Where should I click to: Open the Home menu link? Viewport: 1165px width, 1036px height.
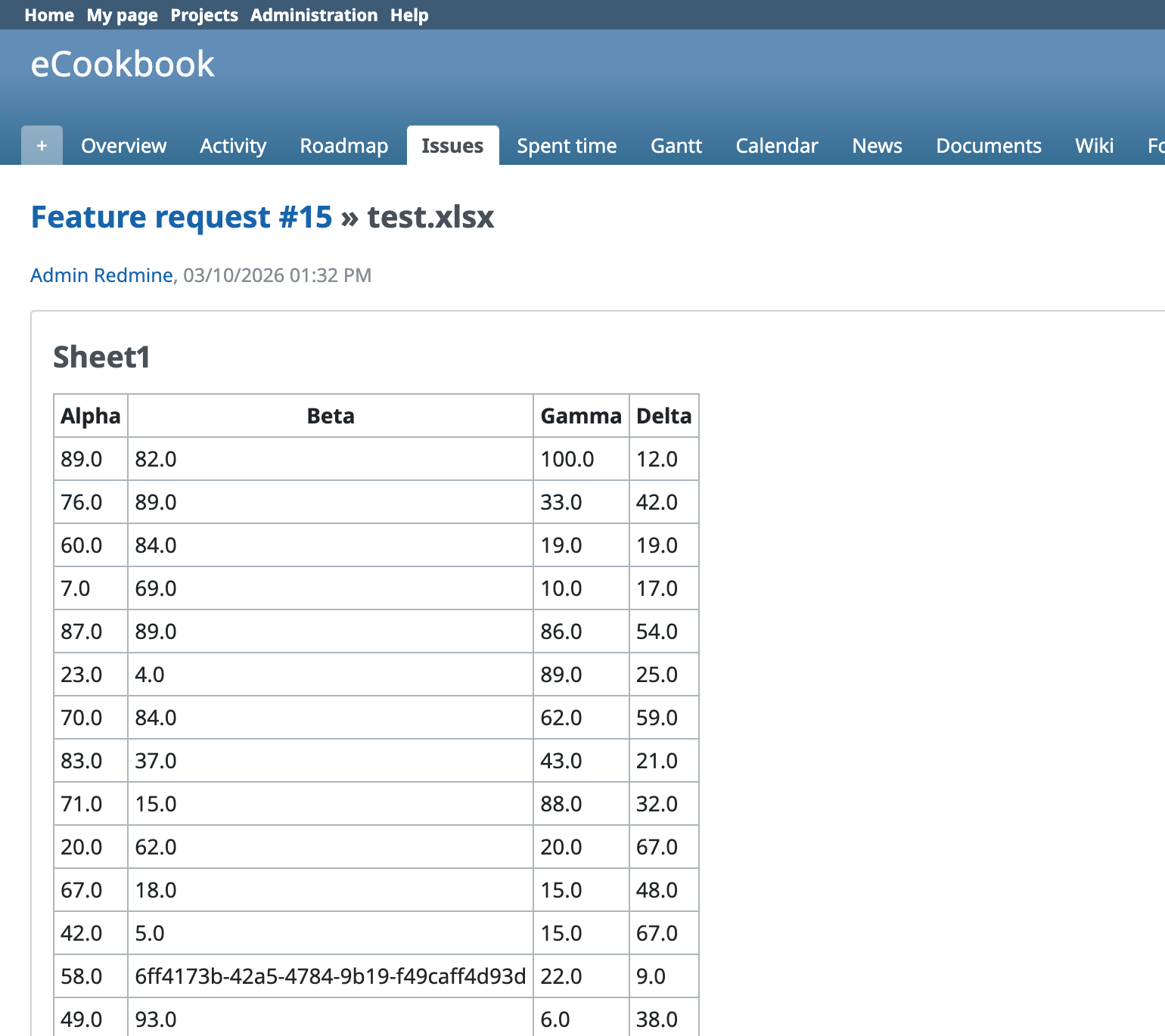point(49,15)
